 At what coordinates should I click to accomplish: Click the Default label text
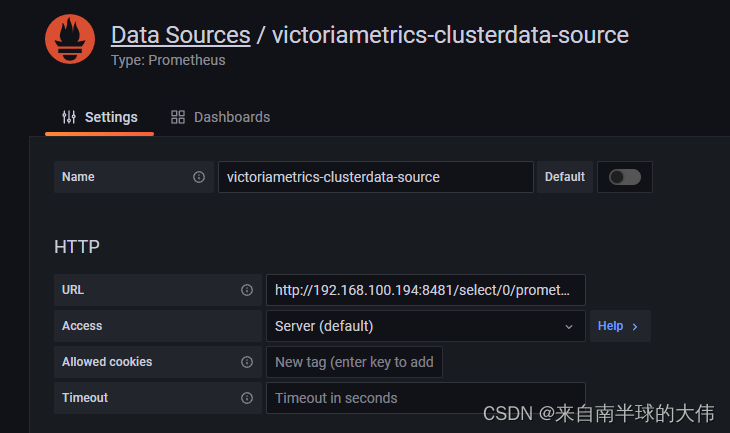(565, 177)
